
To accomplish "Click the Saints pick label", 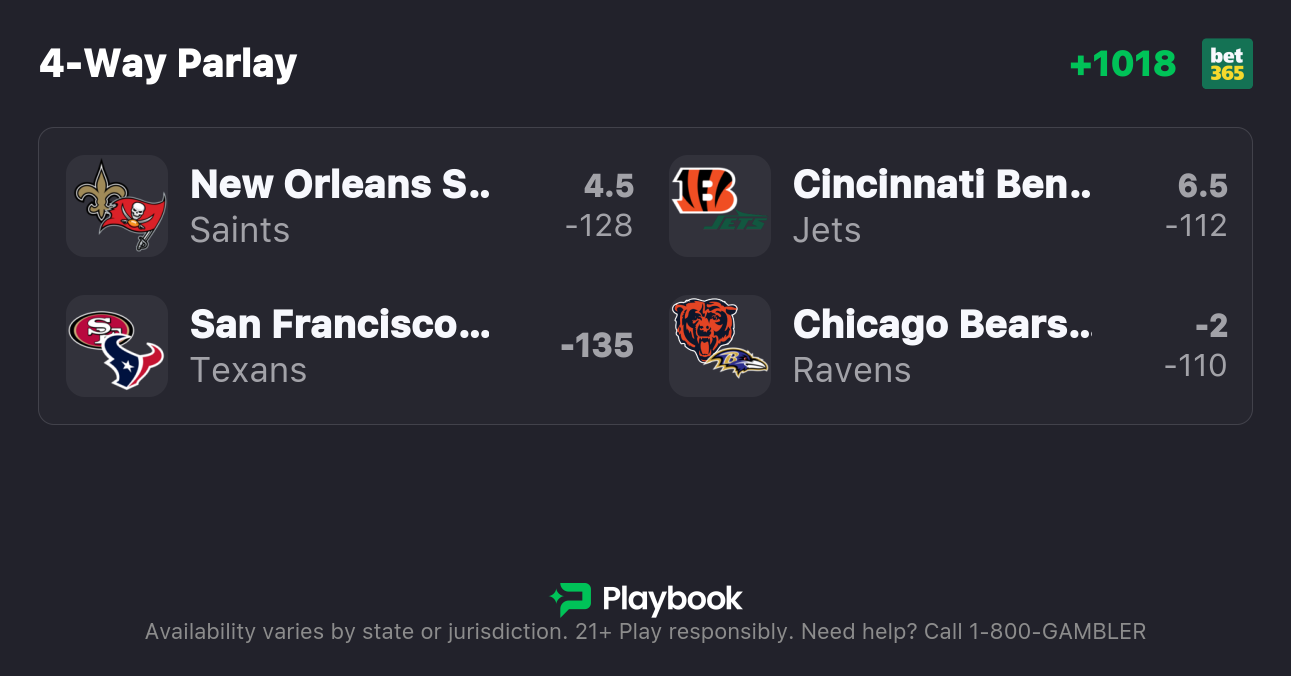I will pos(240,230).
